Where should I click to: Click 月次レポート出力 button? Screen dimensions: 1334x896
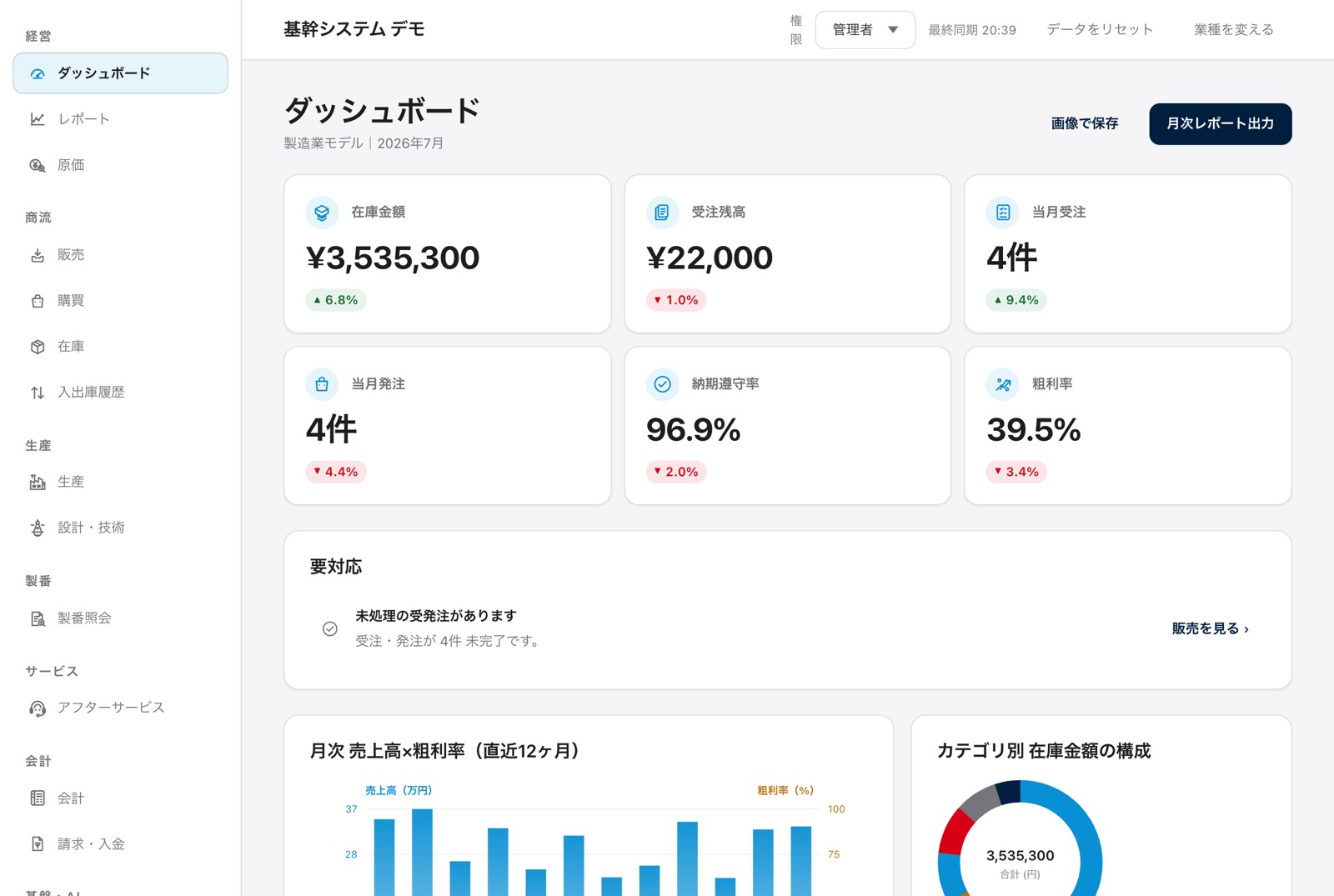[1220, 124]
